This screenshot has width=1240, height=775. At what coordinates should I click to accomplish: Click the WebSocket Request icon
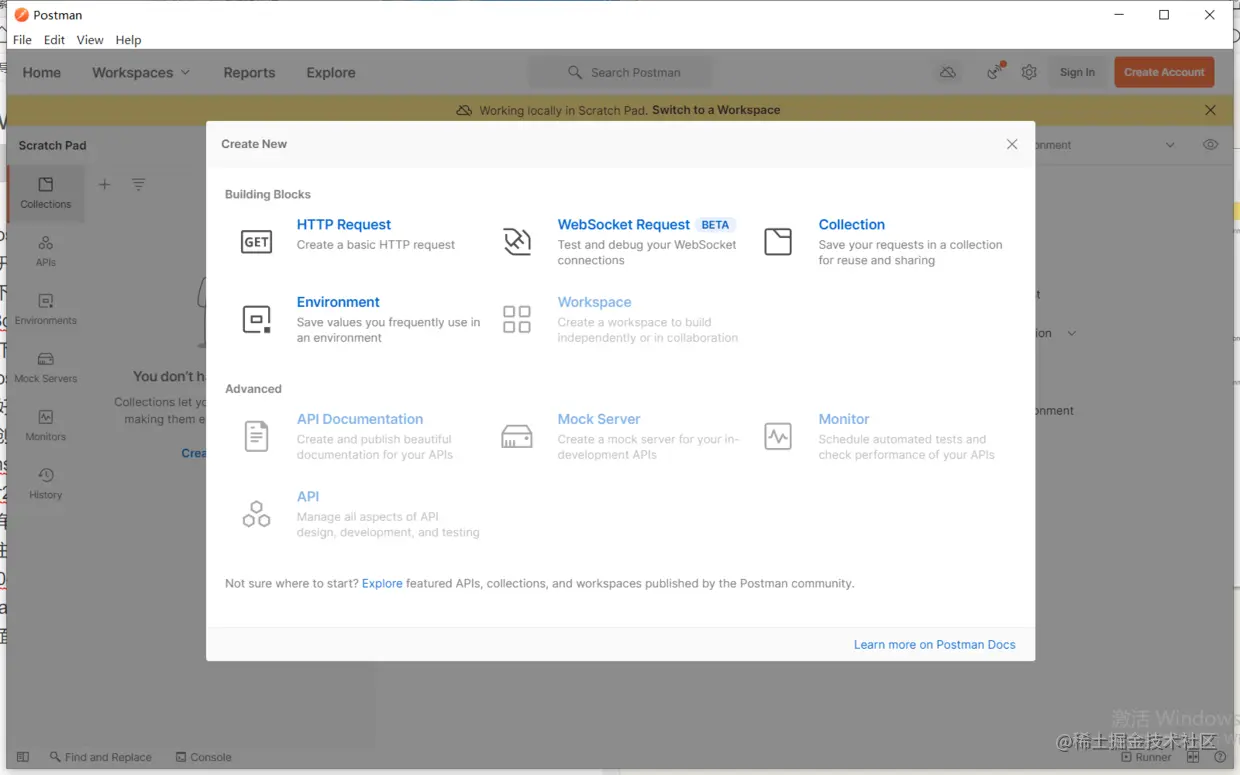tap(517, 241)
